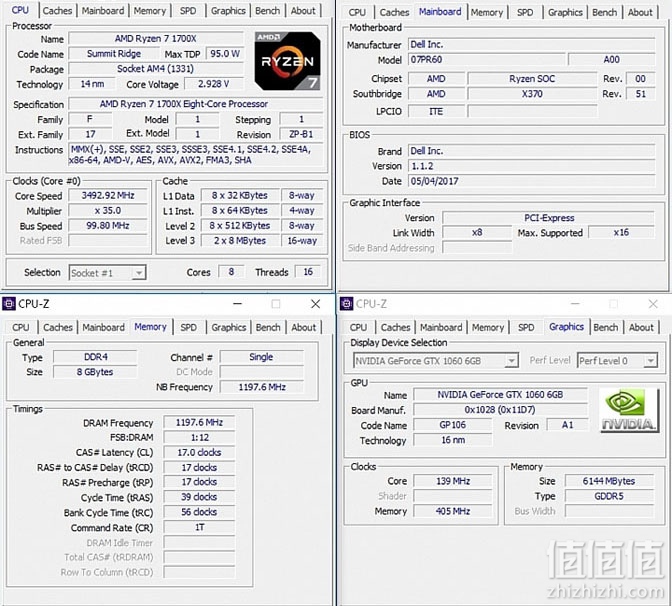Click the DRAM Frequency value 1197.6 MHz
The image size is (672, 606).
[199, 422]
